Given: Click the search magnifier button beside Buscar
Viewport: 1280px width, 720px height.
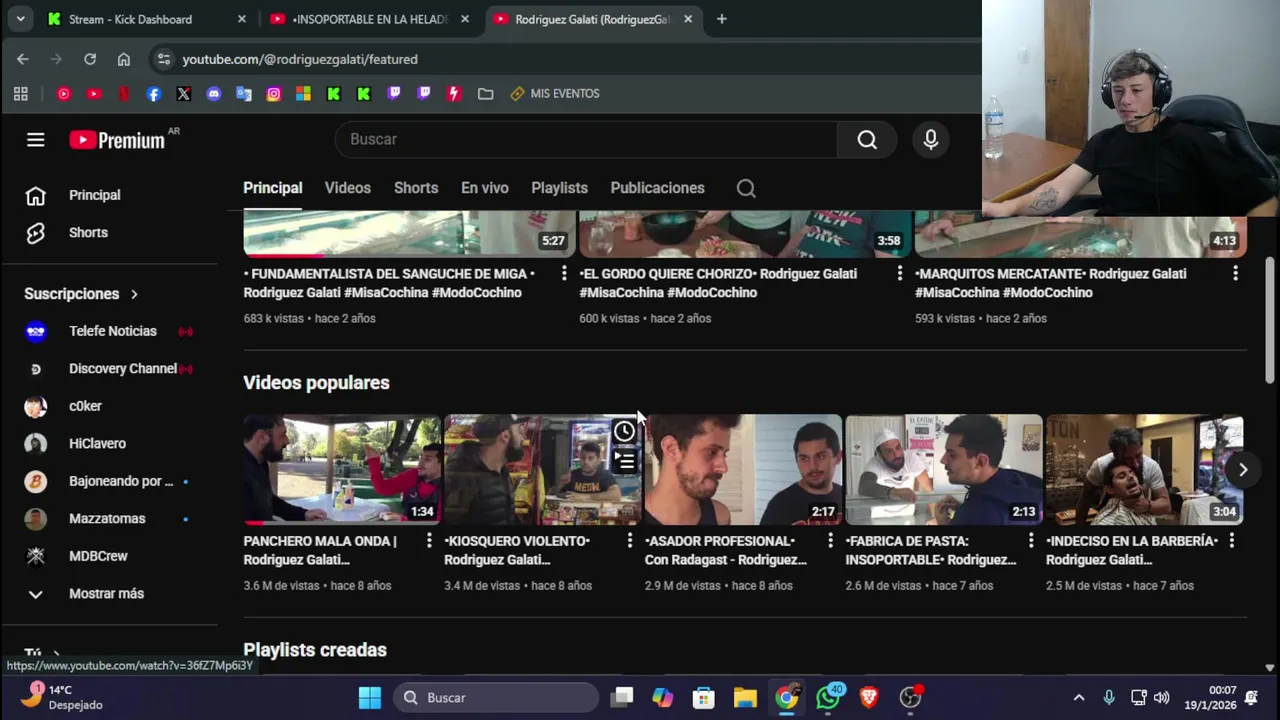Looking at the screenshot, I should pyautogui.click(x=867, y=140).
